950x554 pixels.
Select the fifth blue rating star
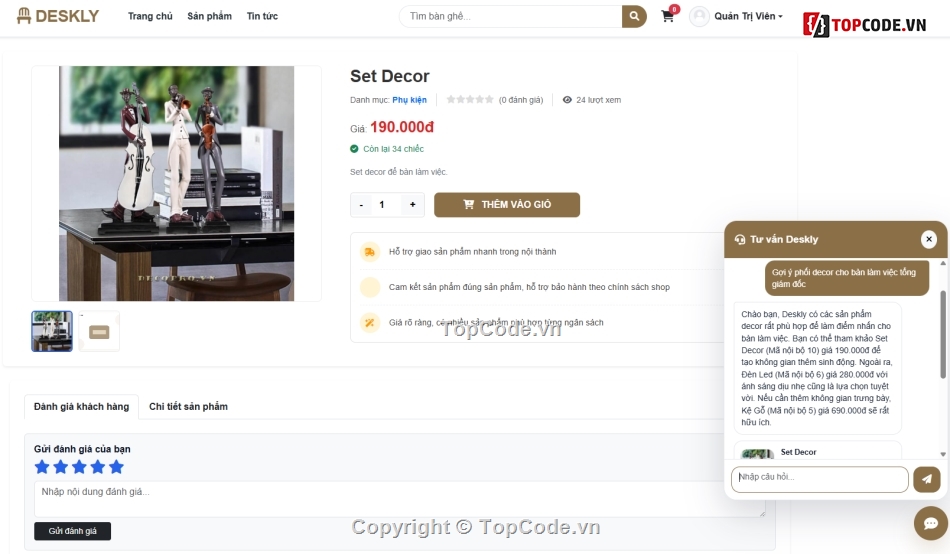(x=116, y=467)
